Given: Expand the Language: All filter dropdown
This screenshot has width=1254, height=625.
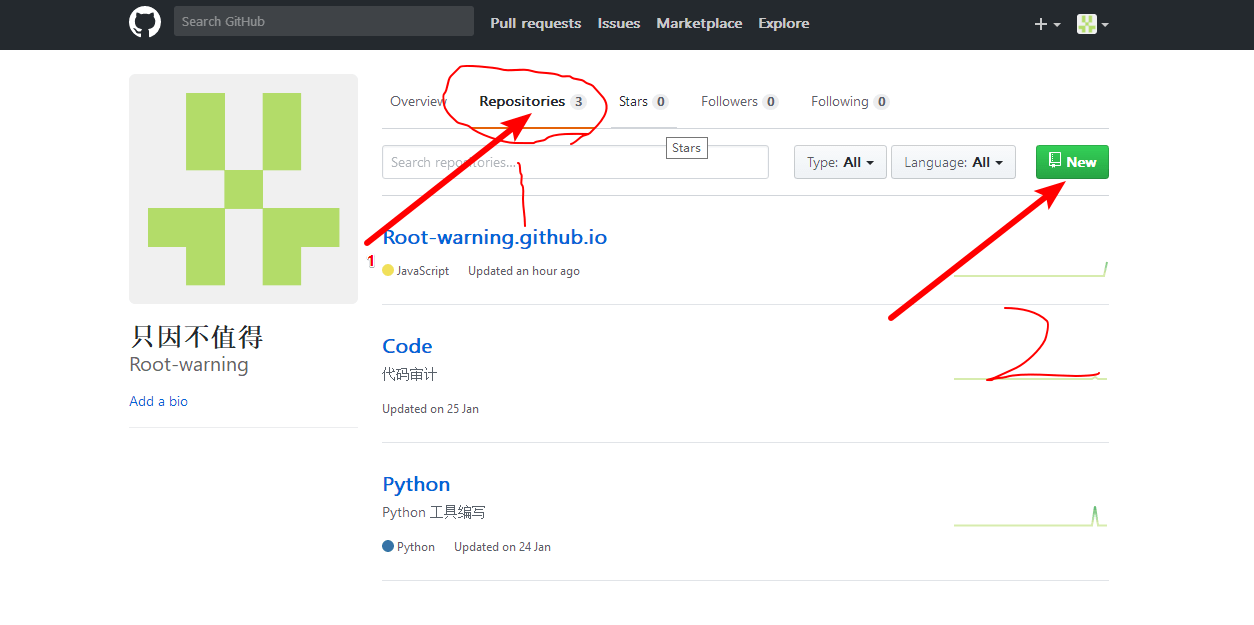Looking at the screenshot, I should tap(953, 162).
